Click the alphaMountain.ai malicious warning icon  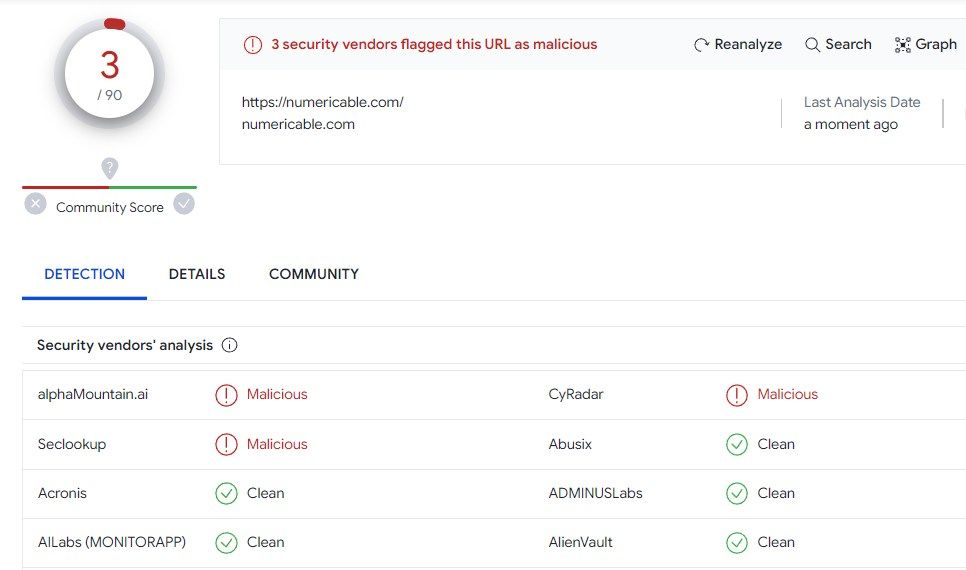tap(226, 395)
